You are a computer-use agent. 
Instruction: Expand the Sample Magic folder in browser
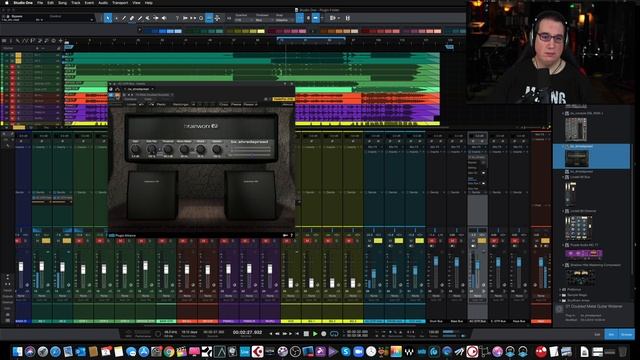[560, 295]
